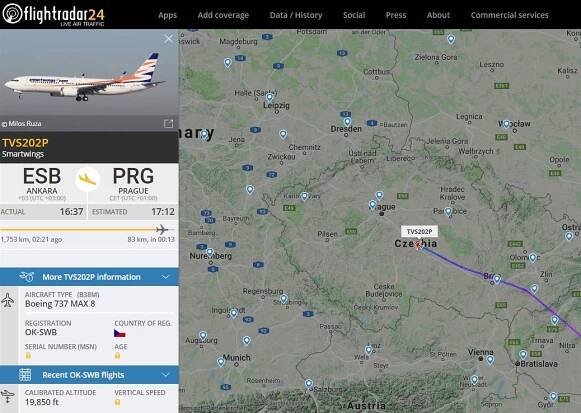Select the airport pin marker near Dresden
Image resolution: width=581 pixels, height=413 pixels.
(x=347, y=122)
